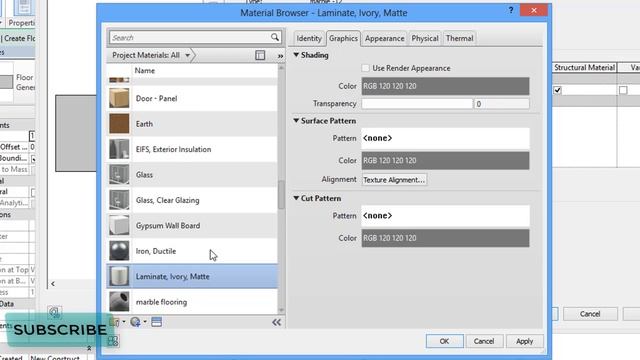Enable Use Render Appearance checkbox
Screen dimensions: 640x360
coord(365,68)
